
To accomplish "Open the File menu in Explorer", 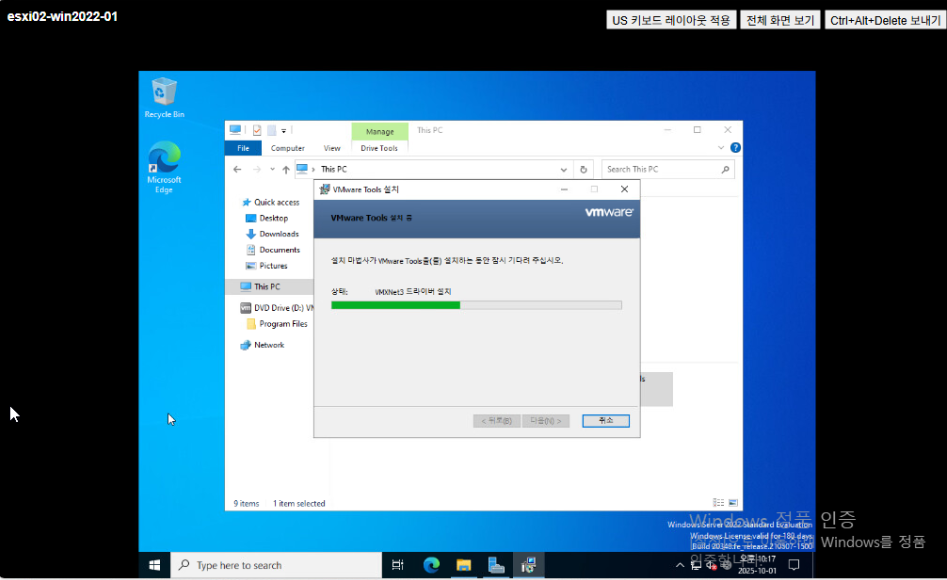I will tap(243, 148).
